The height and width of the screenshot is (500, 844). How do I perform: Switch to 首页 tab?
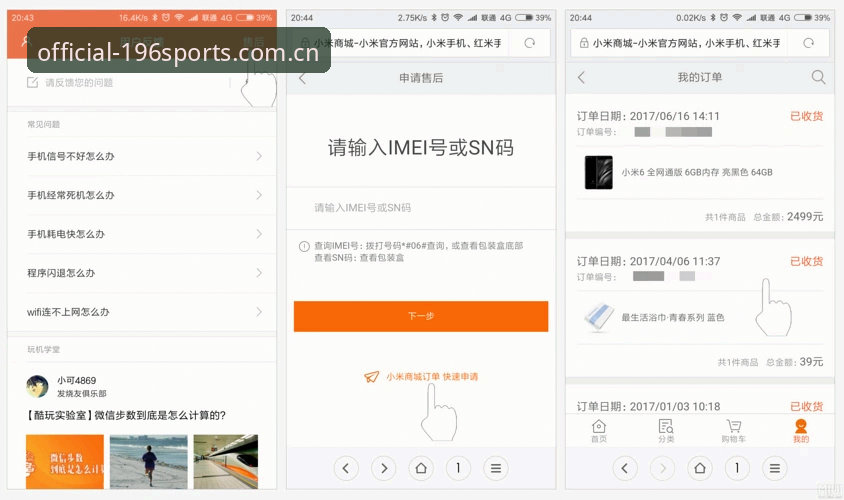tap(599, 431)
